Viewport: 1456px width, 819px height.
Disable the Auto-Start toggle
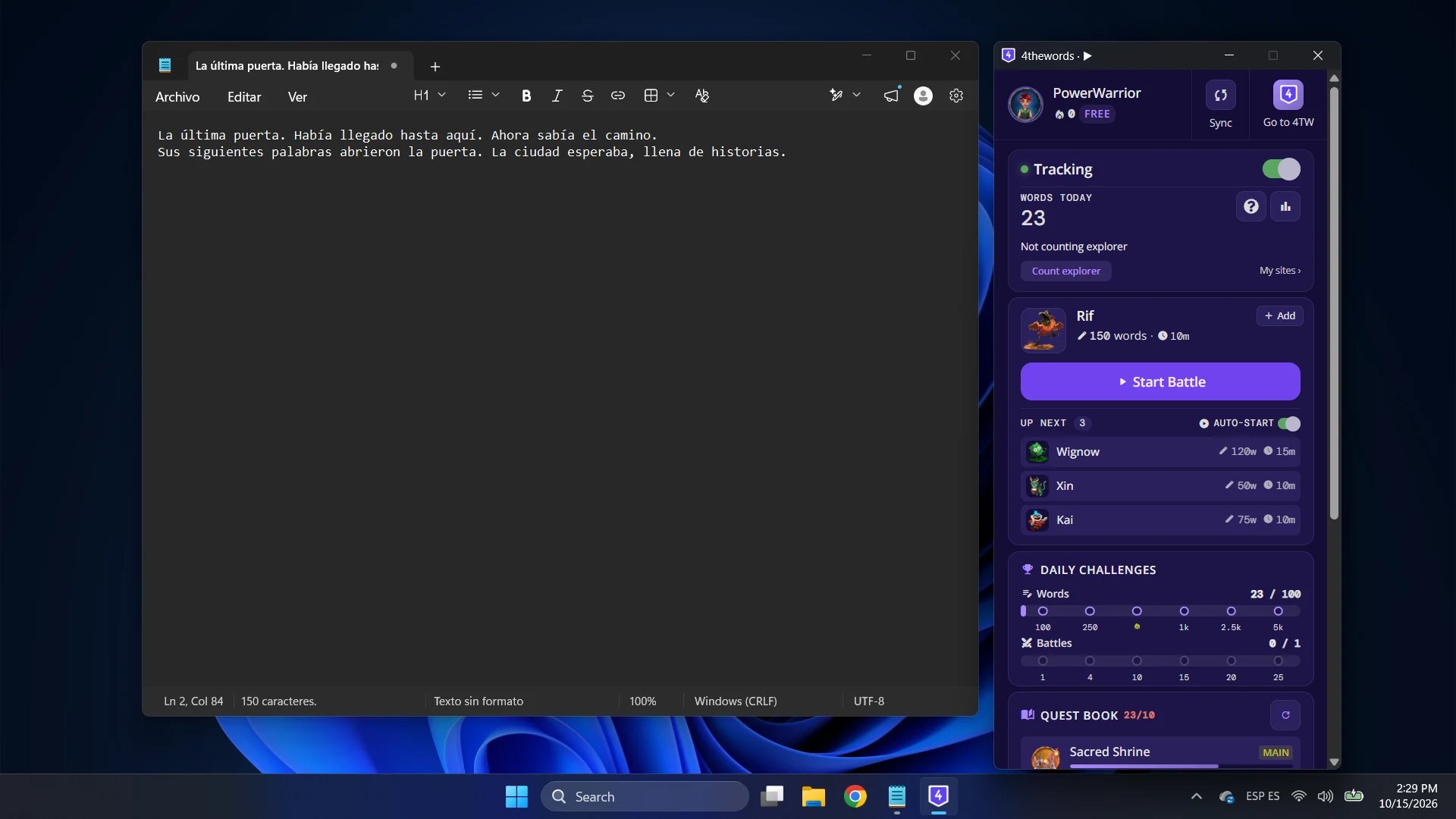[x=1289, y=423]
